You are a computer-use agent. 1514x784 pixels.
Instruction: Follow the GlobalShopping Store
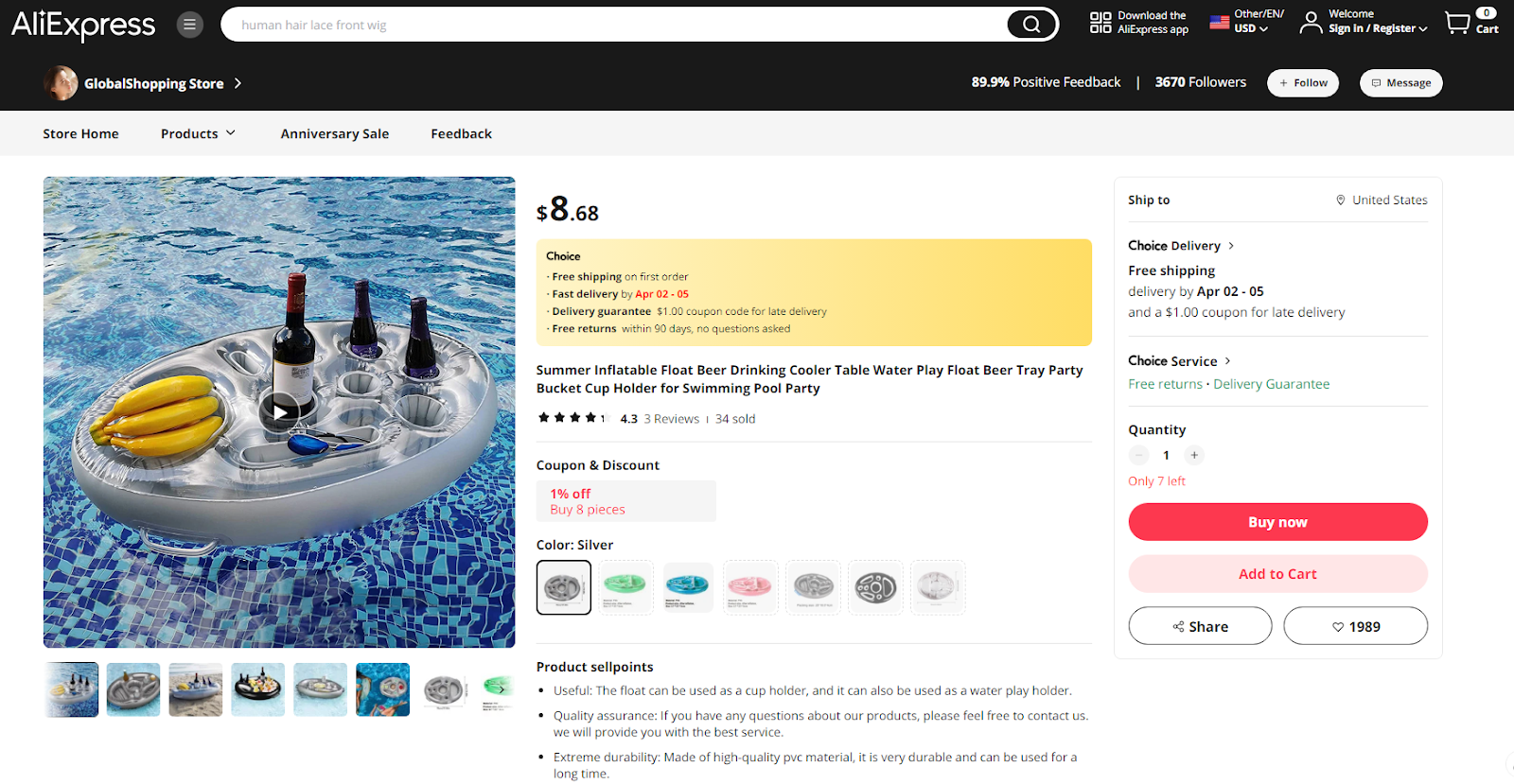(x=1303, y=83)
